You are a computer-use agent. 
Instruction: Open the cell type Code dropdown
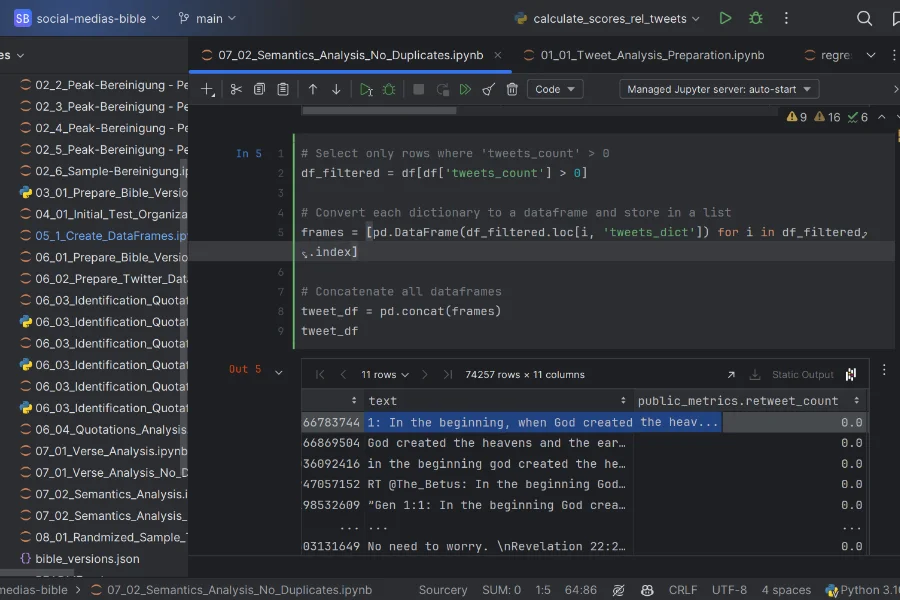pyautogui.click(x=555, y=89)
